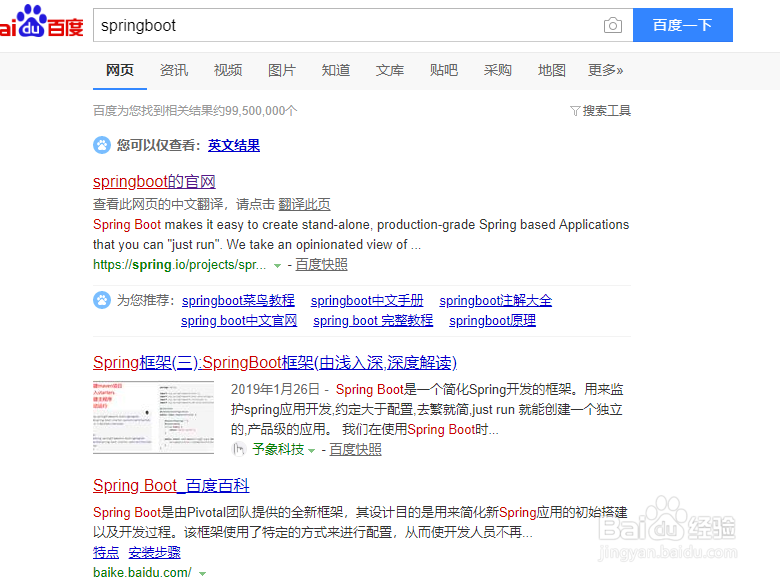Switch to the 网页 tab
Viewport: 780px width, 579px height.
(120, 70)
